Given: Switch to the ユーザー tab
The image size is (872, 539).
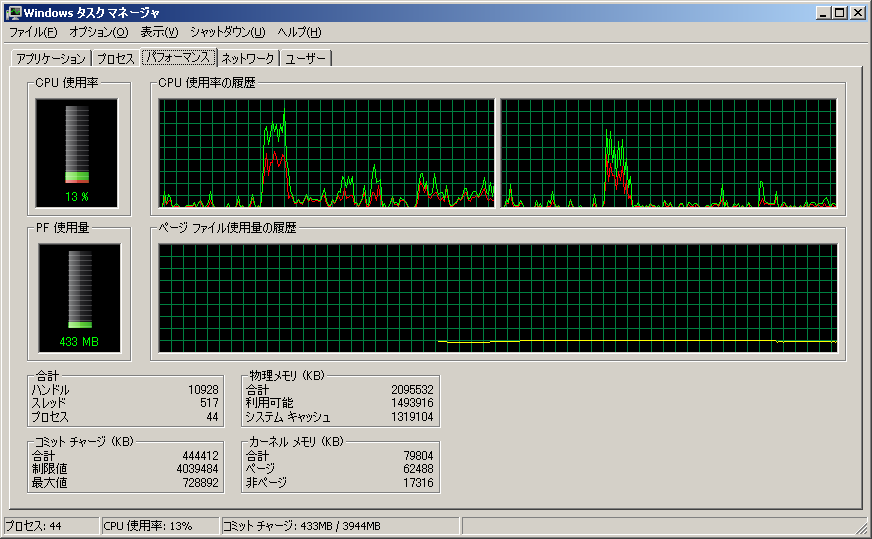Looking at the screenshot, I should [306, 59].
